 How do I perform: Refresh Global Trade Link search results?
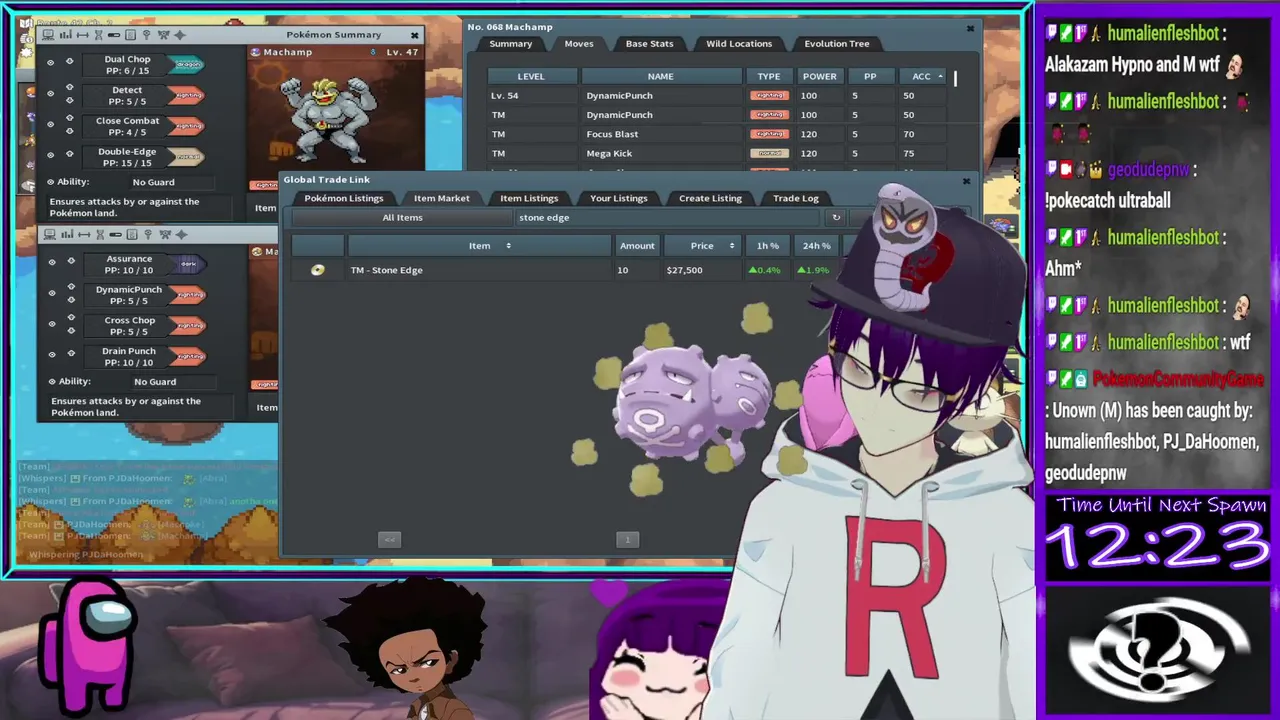(x=836, y=217)
